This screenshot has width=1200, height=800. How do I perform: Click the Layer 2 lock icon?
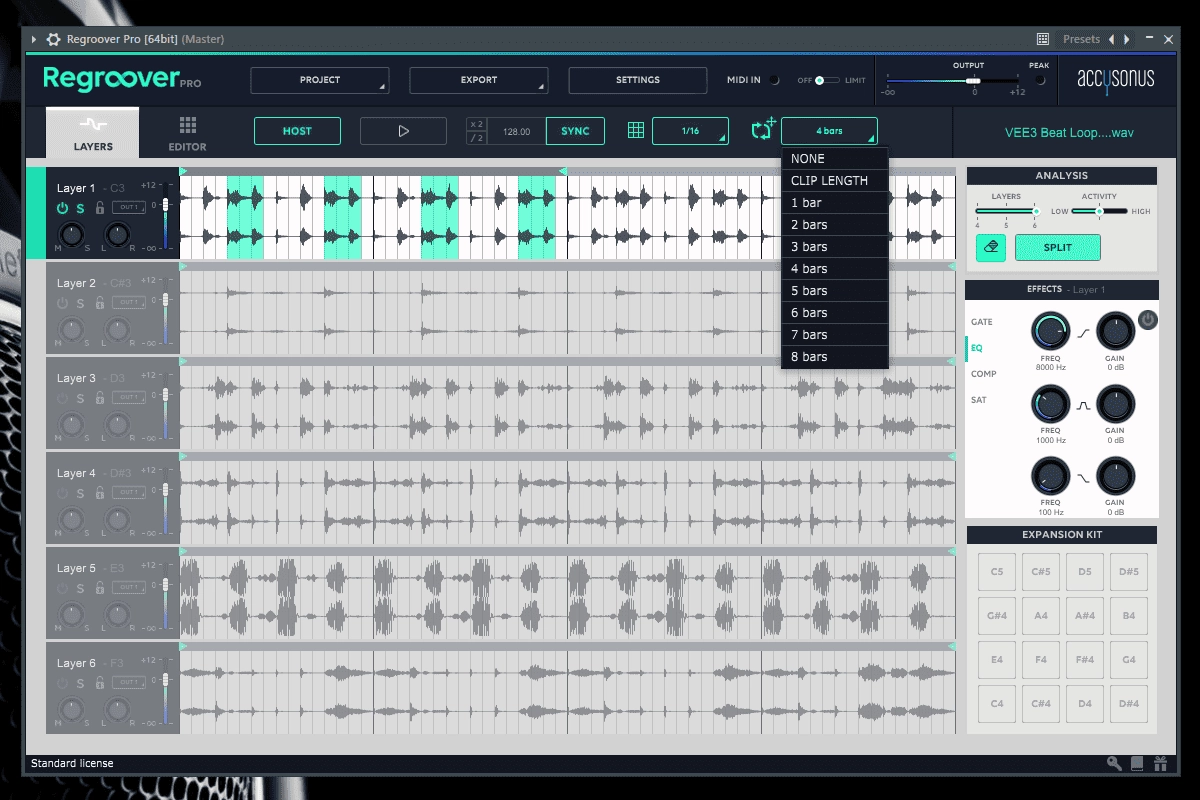click(x=99, y=303)
